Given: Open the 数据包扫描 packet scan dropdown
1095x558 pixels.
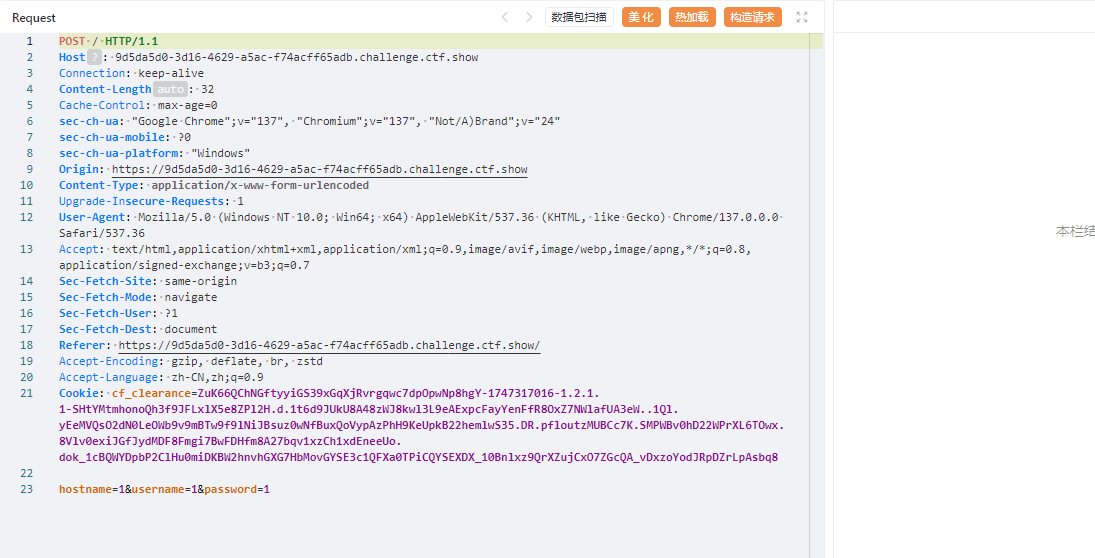Looking at the screenshot, I should [x=579, y=17].
